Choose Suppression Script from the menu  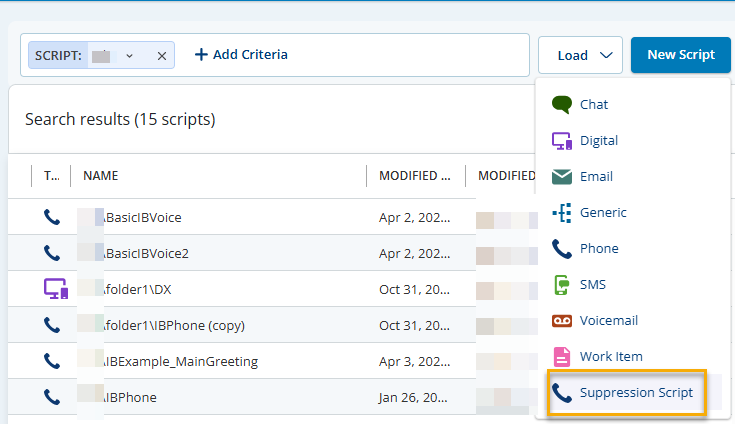636,393
